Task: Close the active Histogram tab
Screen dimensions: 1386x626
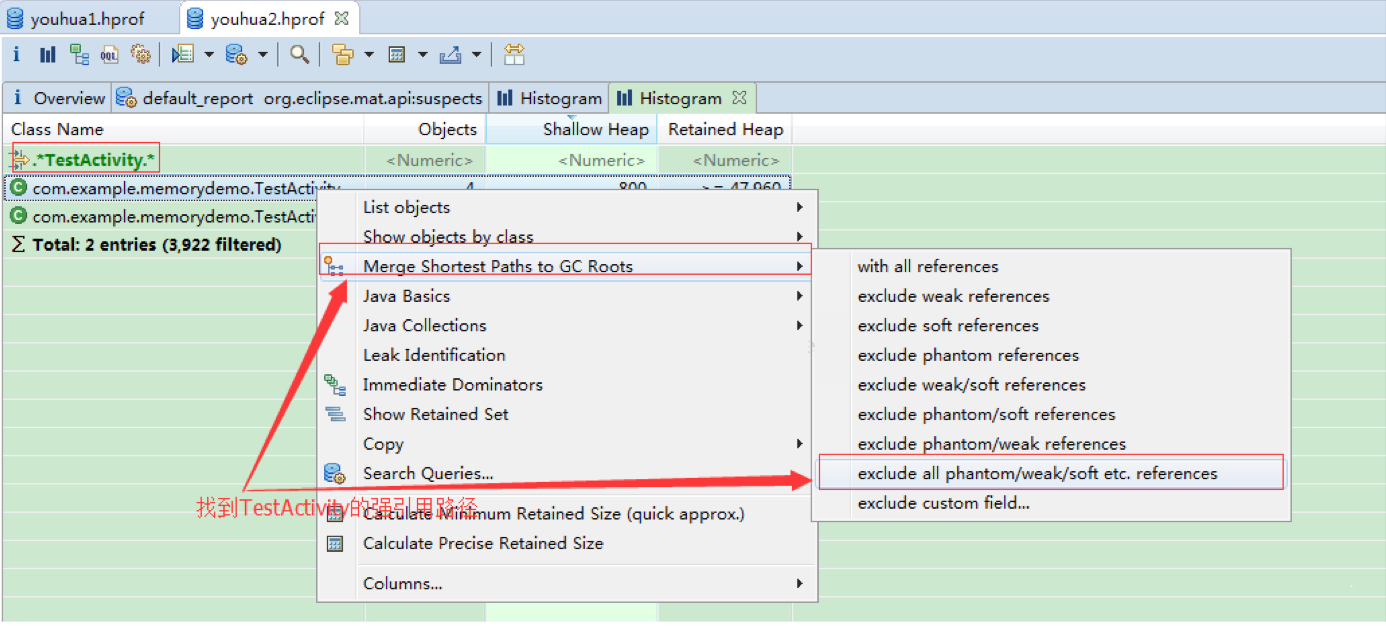Action: pyautogui.click(x=740, y=97)
